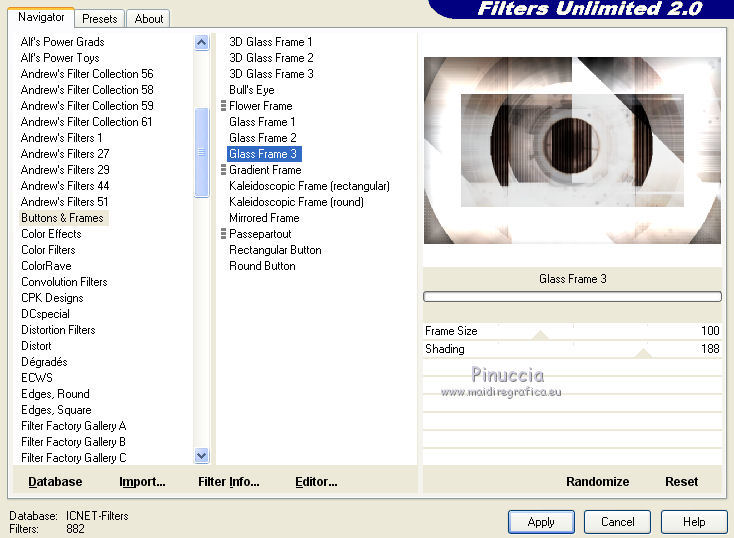
Task: Select Alf's Power Toys category
Action: click(x=60, y=58)
